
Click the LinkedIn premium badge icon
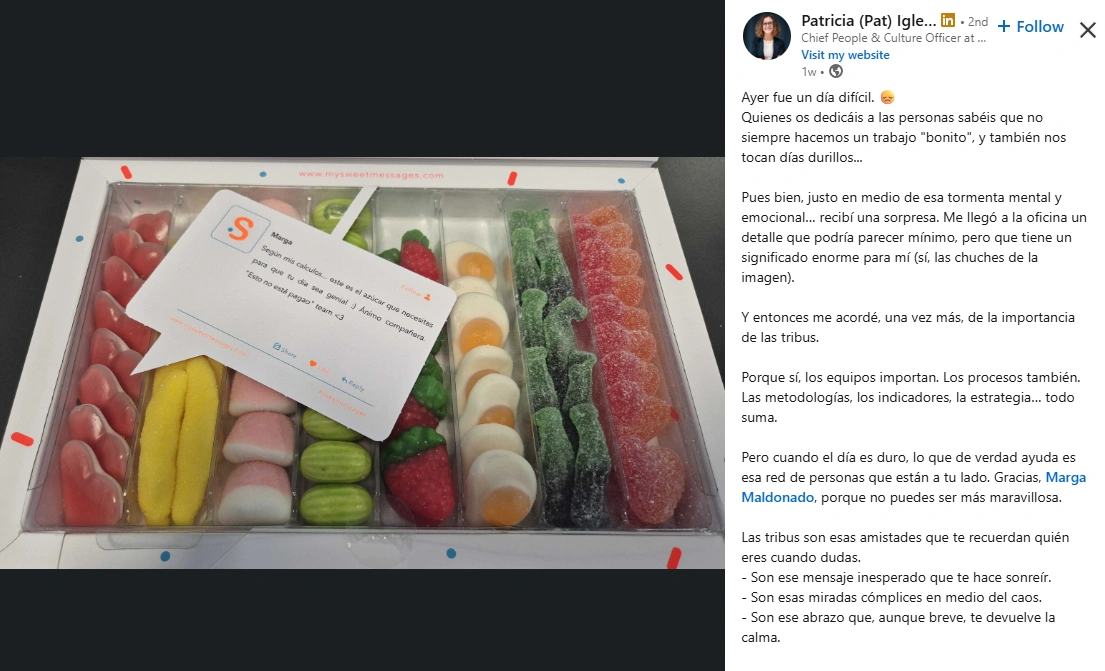tap(948, 20)
